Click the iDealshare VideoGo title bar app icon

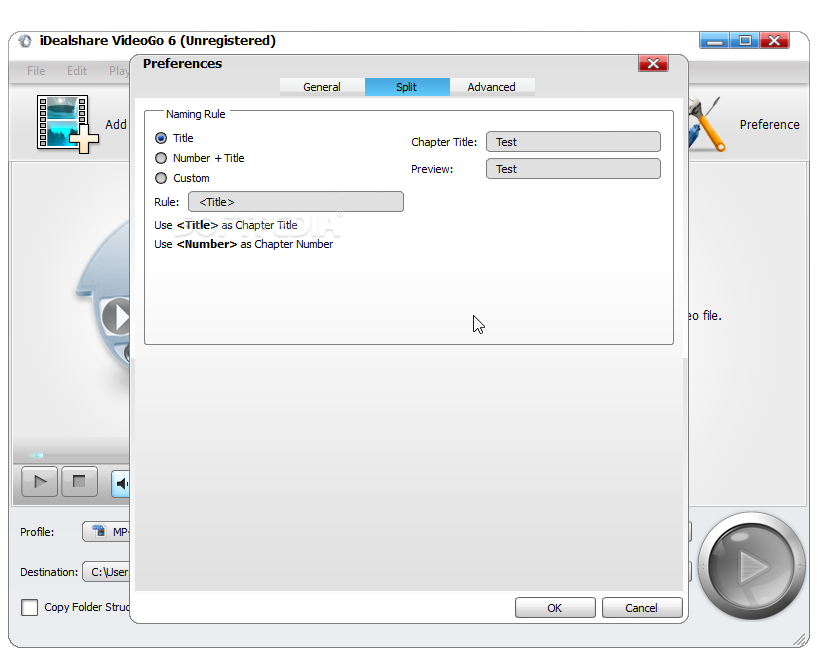tap(25, 41)
